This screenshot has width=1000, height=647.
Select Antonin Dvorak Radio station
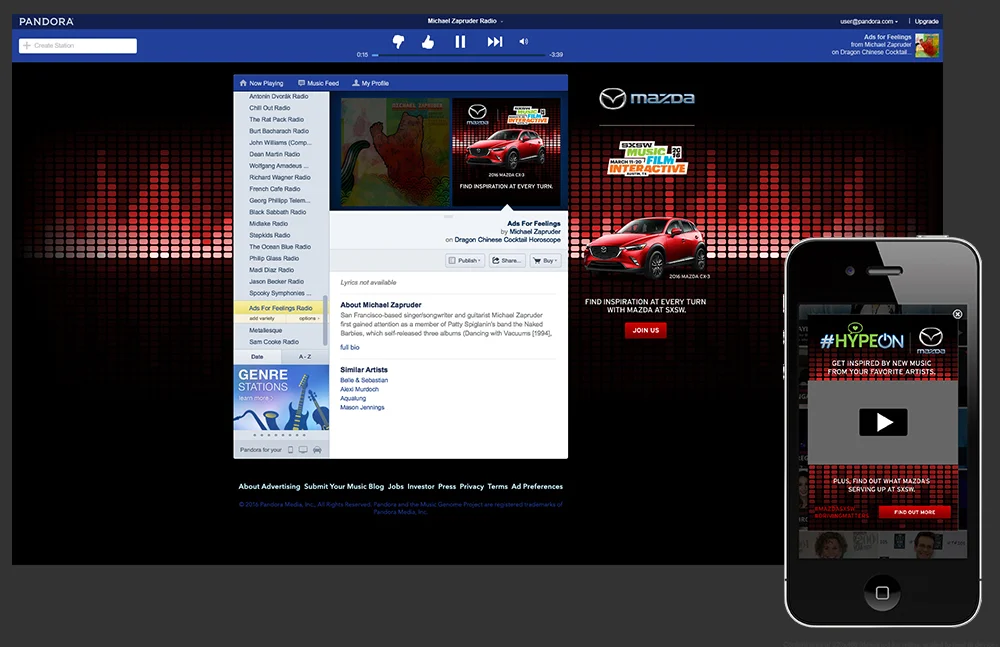281,96
